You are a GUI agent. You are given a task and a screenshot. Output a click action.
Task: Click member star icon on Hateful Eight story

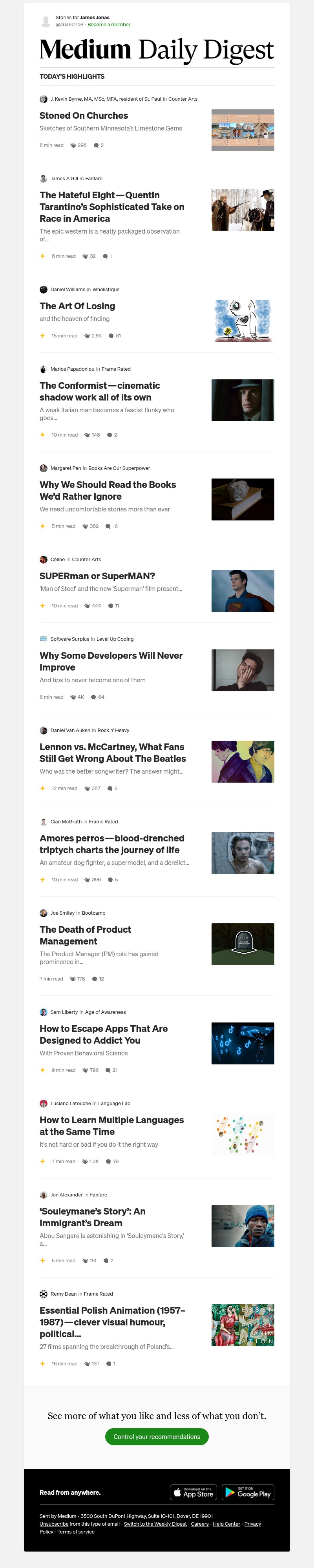(43, 256)
